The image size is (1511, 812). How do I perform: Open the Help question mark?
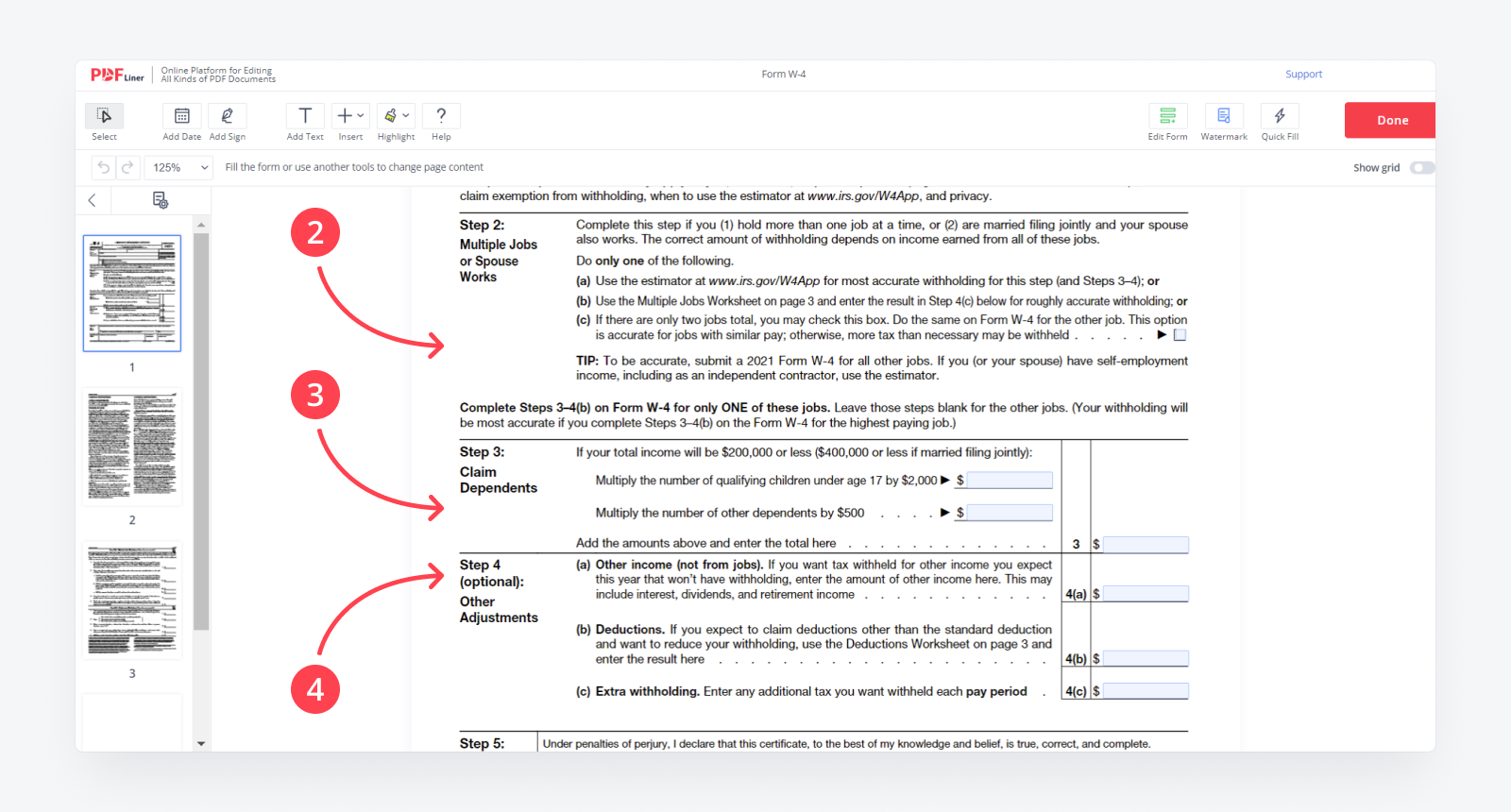(x=441, y=116)
